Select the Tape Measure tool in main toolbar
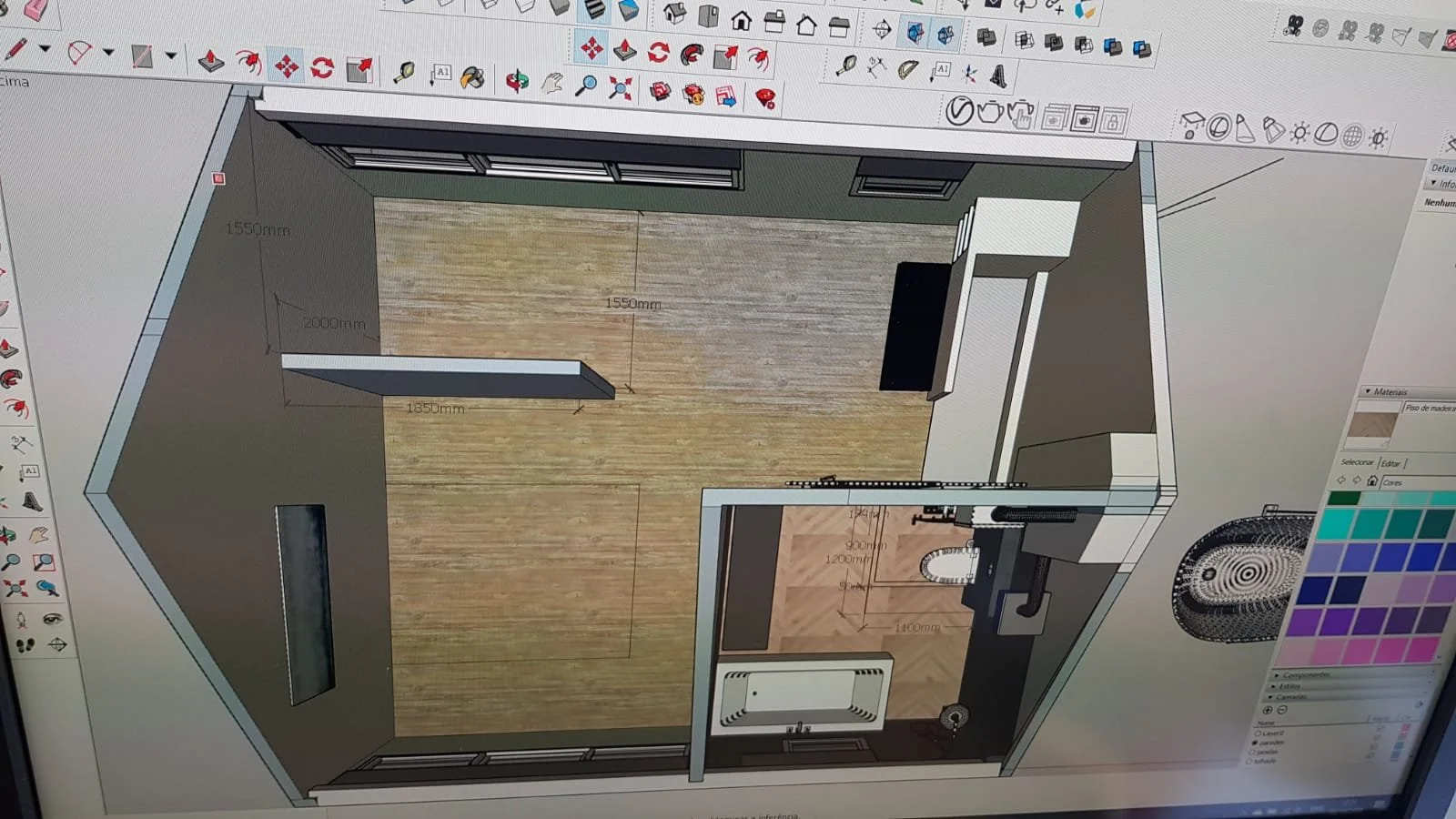1456x819 pixels. point(404,73)
